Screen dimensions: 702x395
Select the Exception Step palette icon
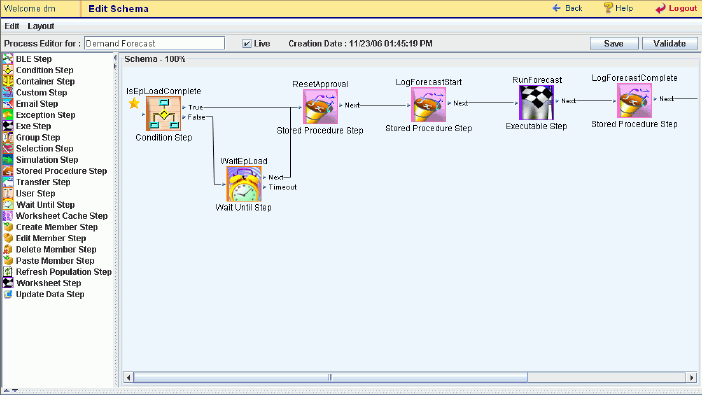coord(8,115)
